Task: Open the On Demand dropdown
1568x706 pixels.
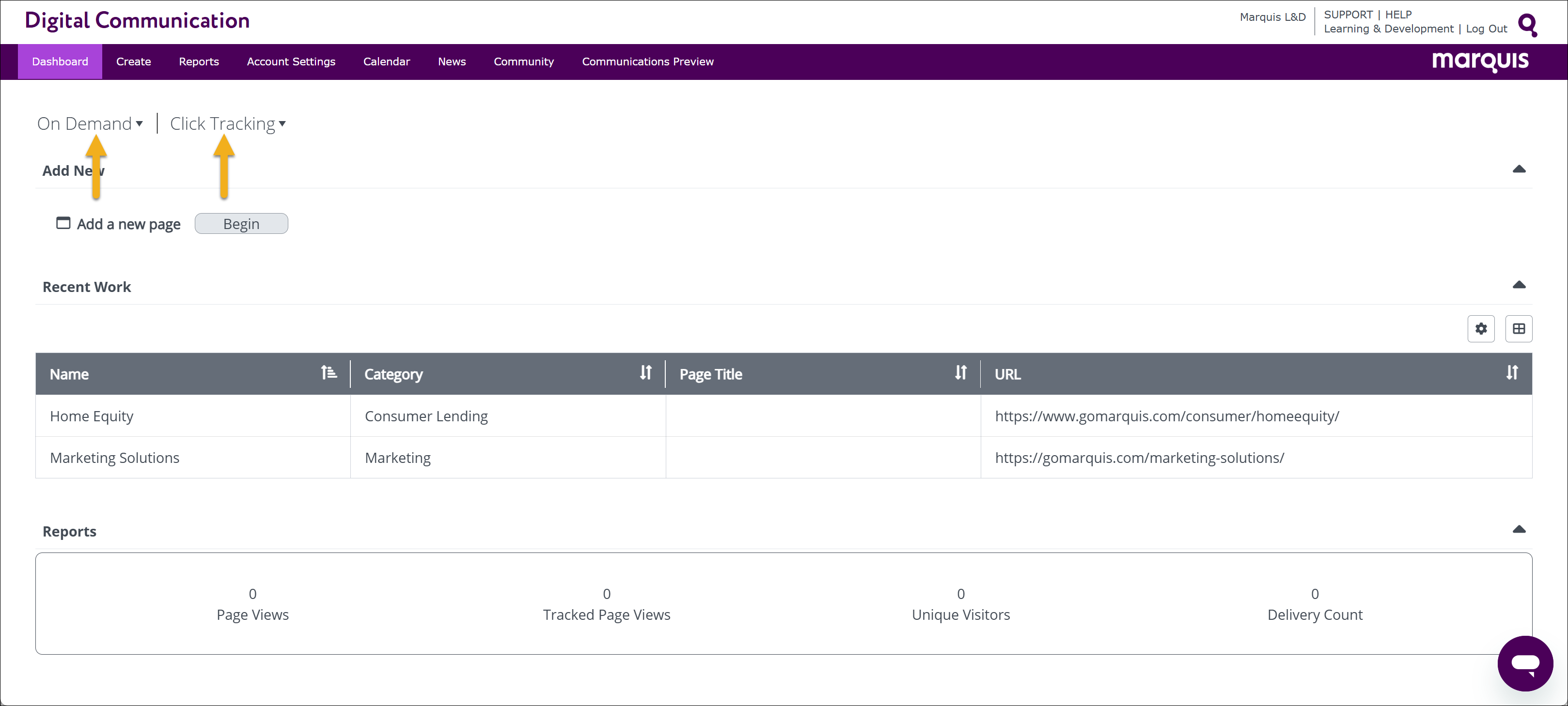Action: (x=90, y=123)
